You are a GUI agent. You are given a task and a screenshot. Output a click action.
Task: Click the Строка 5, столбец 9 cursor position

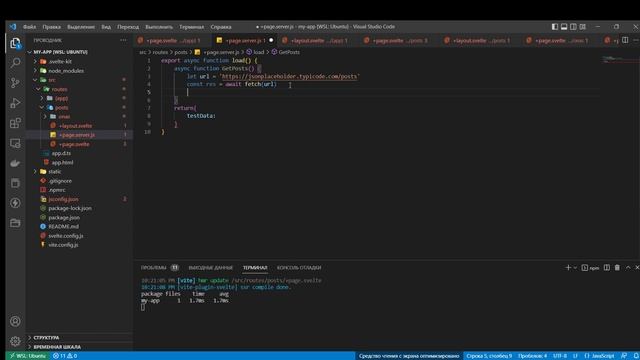coord(489,356)
